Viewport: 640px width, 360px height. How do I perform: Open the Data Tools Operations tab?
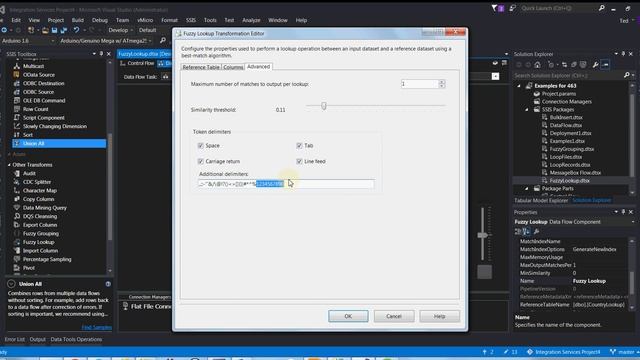76,339
